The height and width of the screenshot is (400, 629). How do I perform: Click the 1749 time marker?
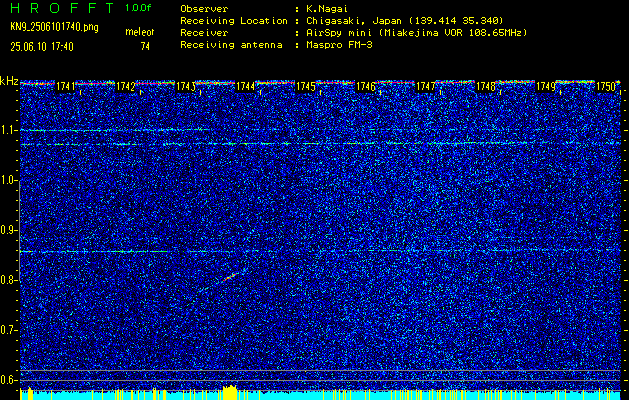tap(546, 87)
